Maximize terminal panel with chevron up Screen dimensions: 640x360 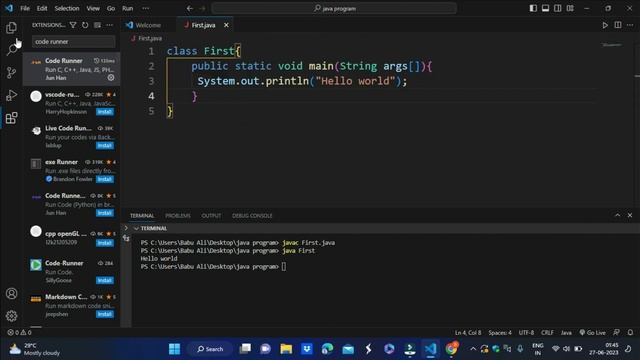click(x=618, y=215)
